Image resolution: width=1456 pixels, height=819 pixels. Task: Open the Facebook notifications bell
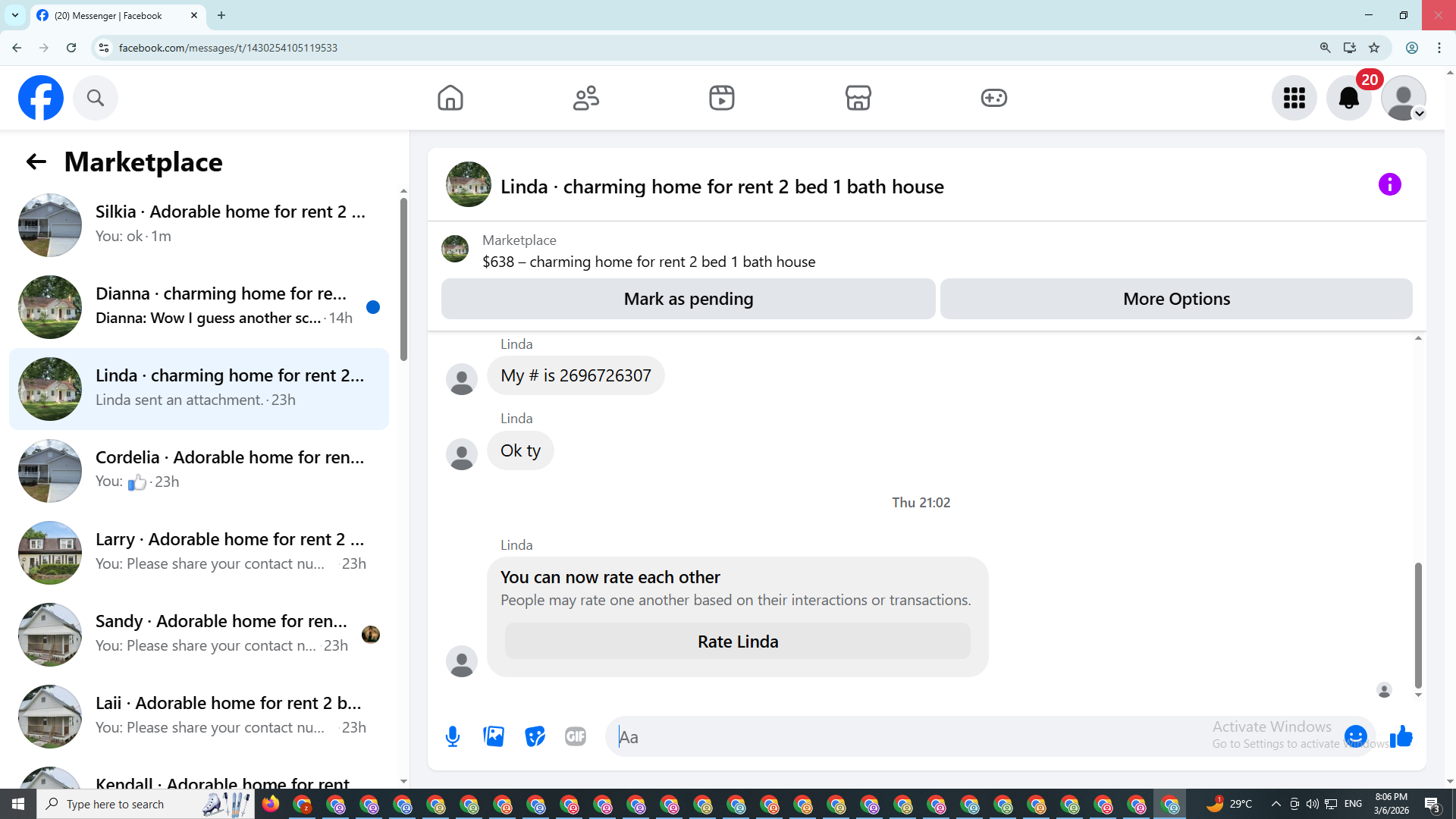(1348, 98)
